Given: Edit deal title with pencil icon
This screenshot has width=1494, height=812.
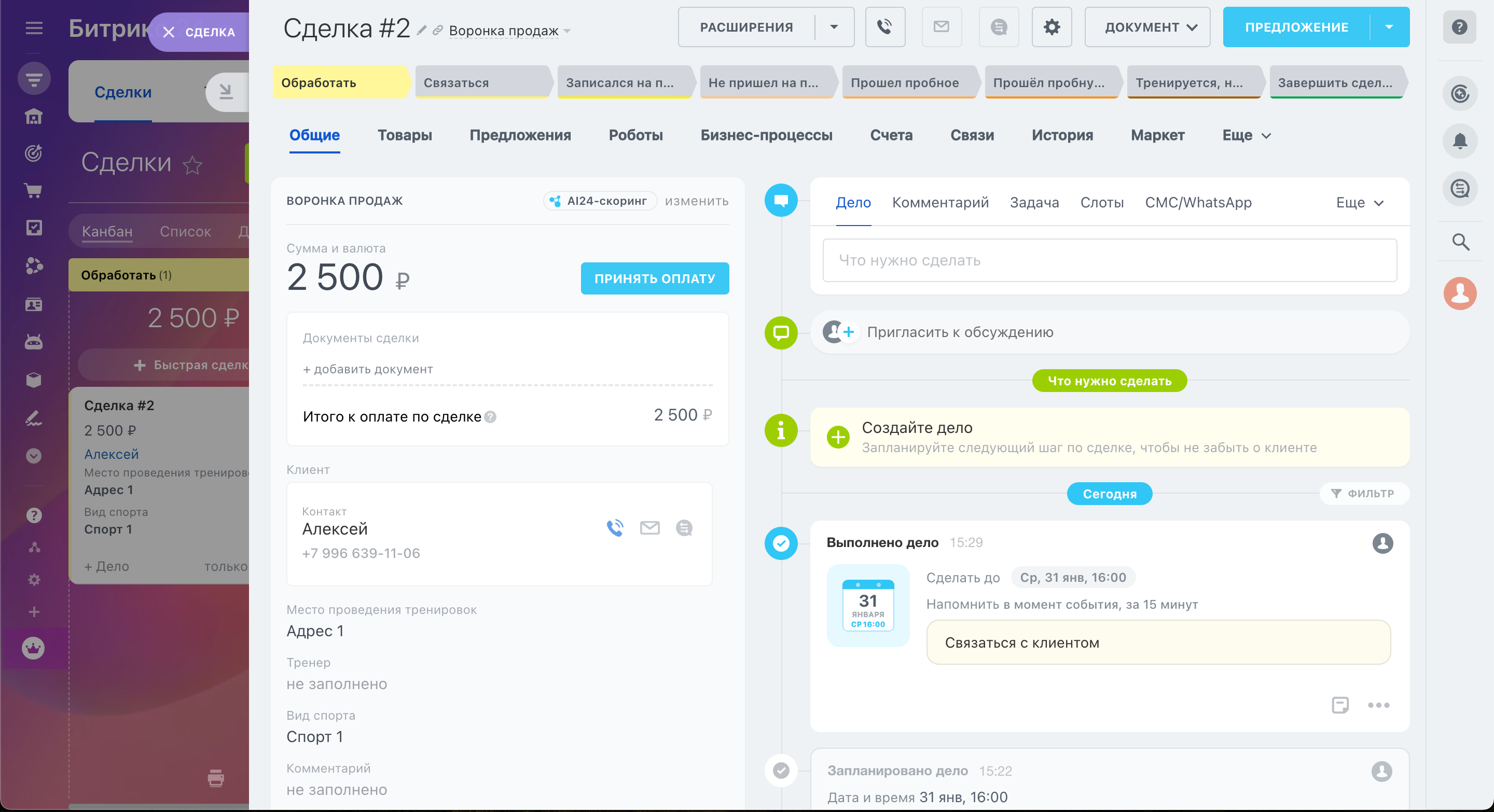Looking at the screenshot, I should click(x=422, y=30).
